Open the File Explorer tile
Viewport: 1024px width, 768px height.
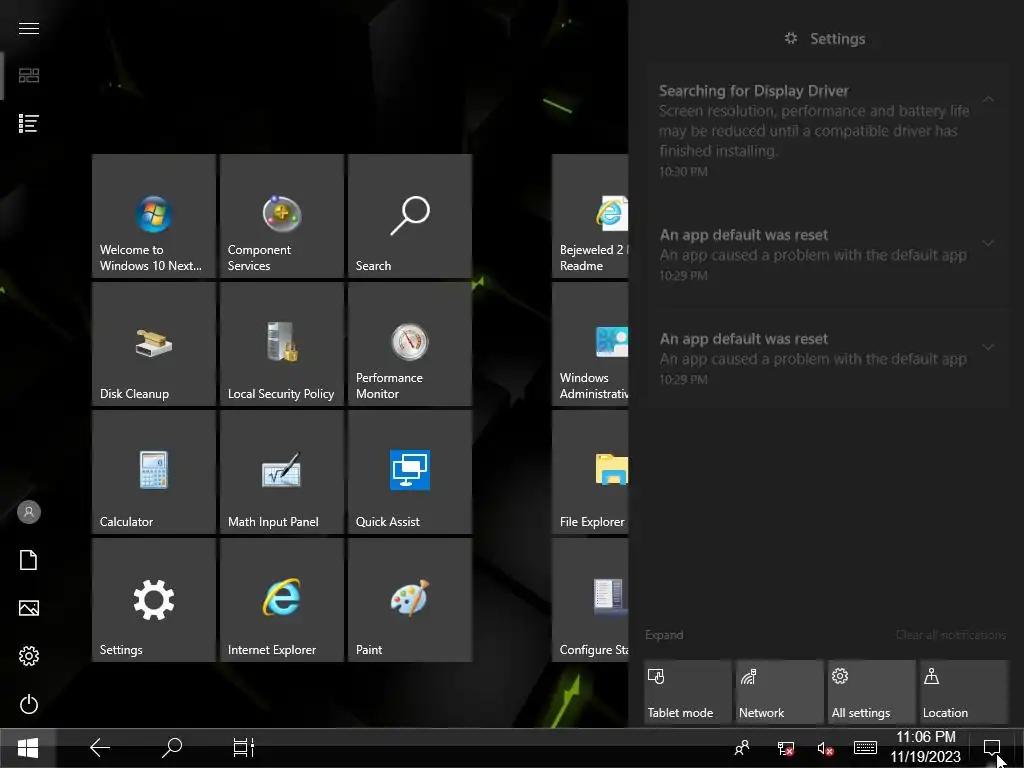(x=590, y=472)
